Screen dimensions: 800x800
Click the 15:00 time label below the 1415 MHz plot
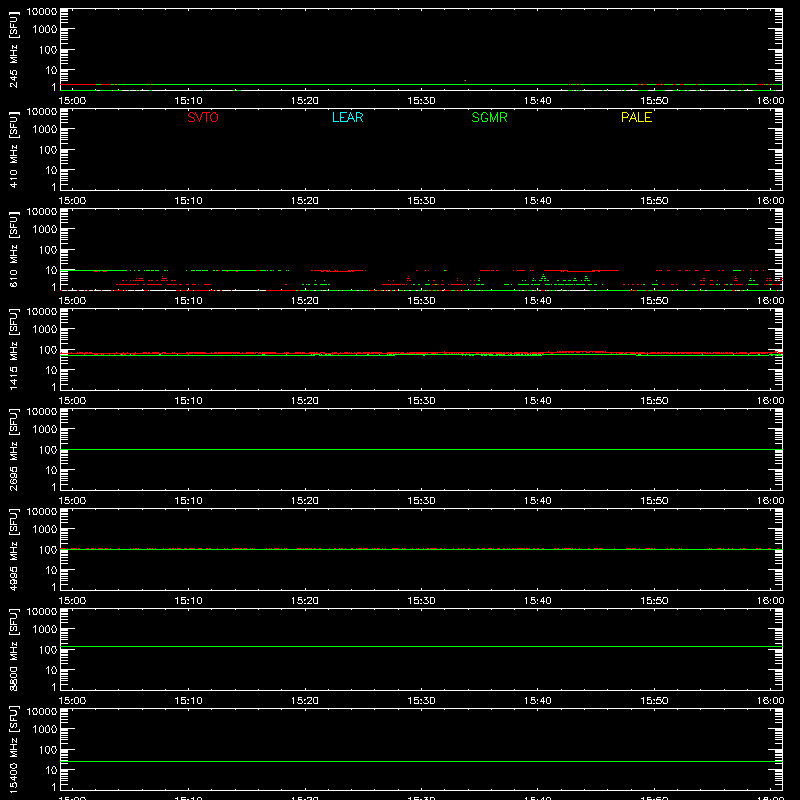click(x=72, y=401)
